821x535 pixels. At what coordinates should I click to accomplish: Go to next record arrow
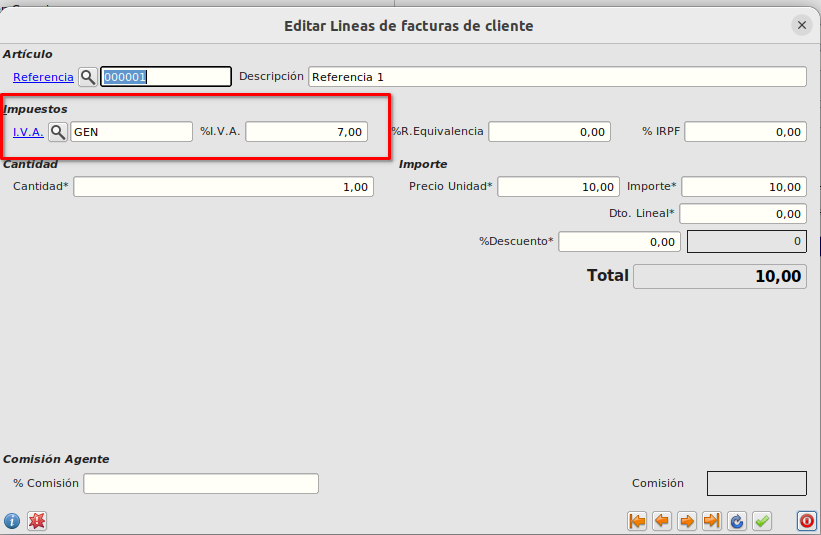[x=687, y=521]
